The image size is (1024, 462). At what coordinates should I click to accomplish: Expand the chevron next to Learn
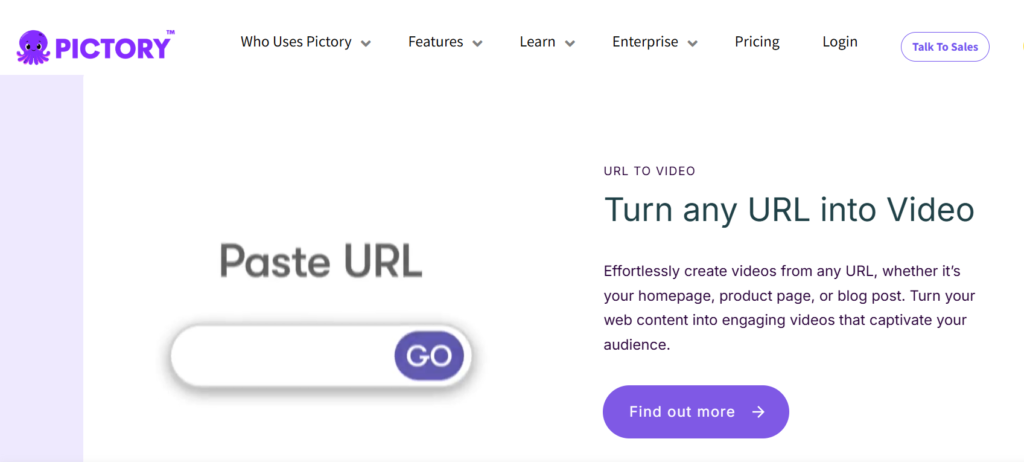coord(570,44)
